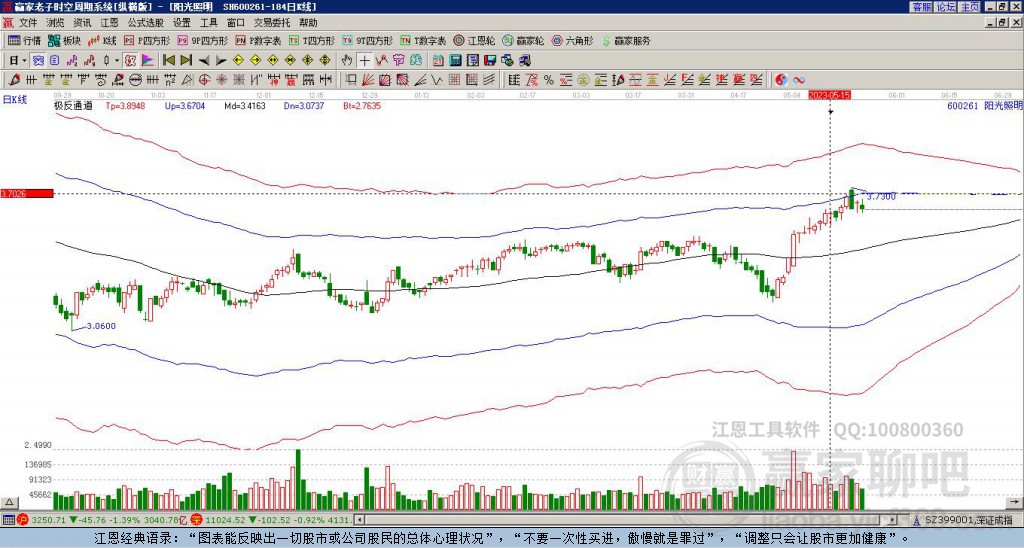This screenshot has width=1024, height=548.
Task: Open the 浏览 menu
Action: (55, 23)
